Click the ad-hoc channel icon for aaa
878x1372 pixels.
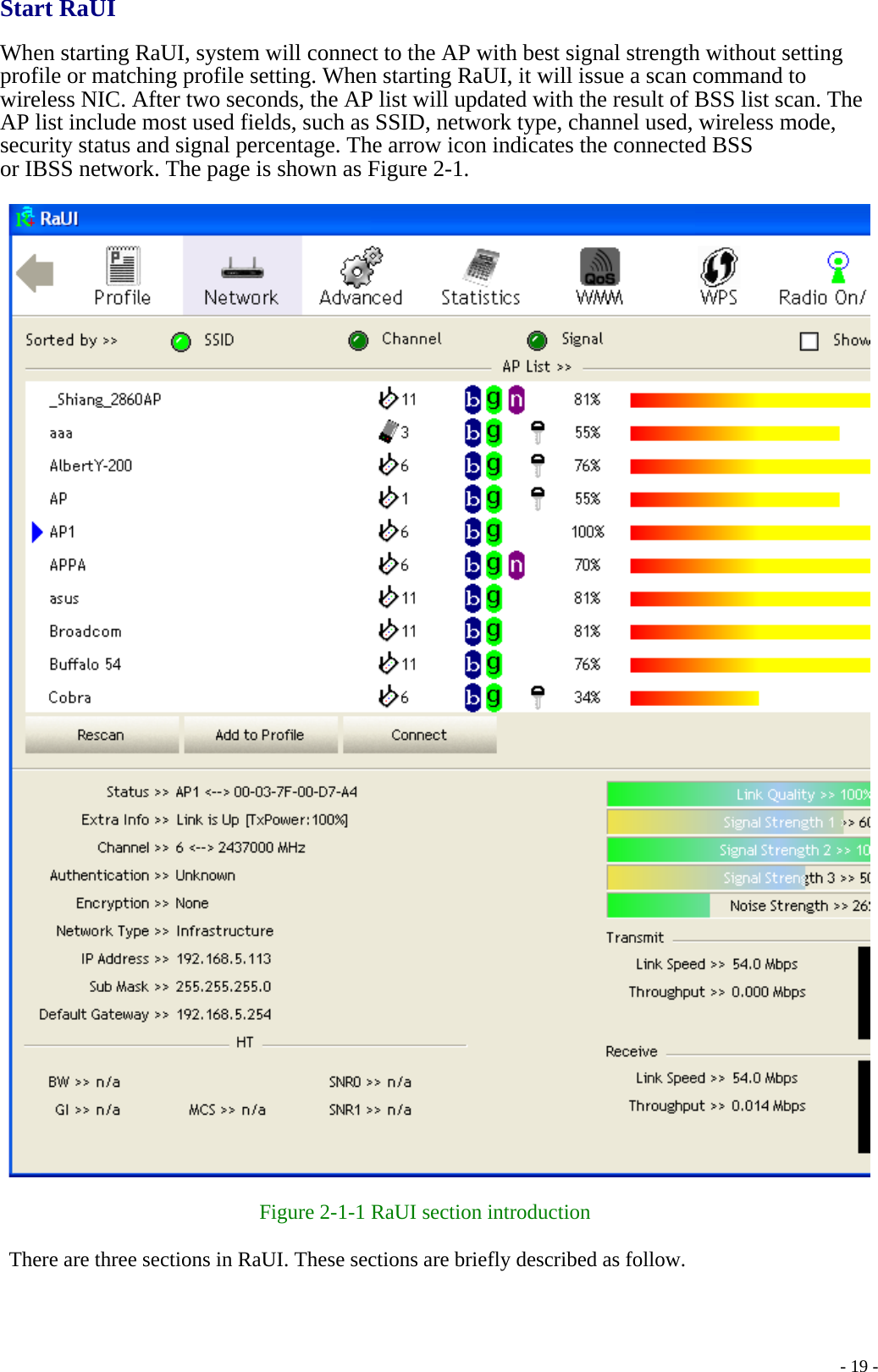click(388, 432)
